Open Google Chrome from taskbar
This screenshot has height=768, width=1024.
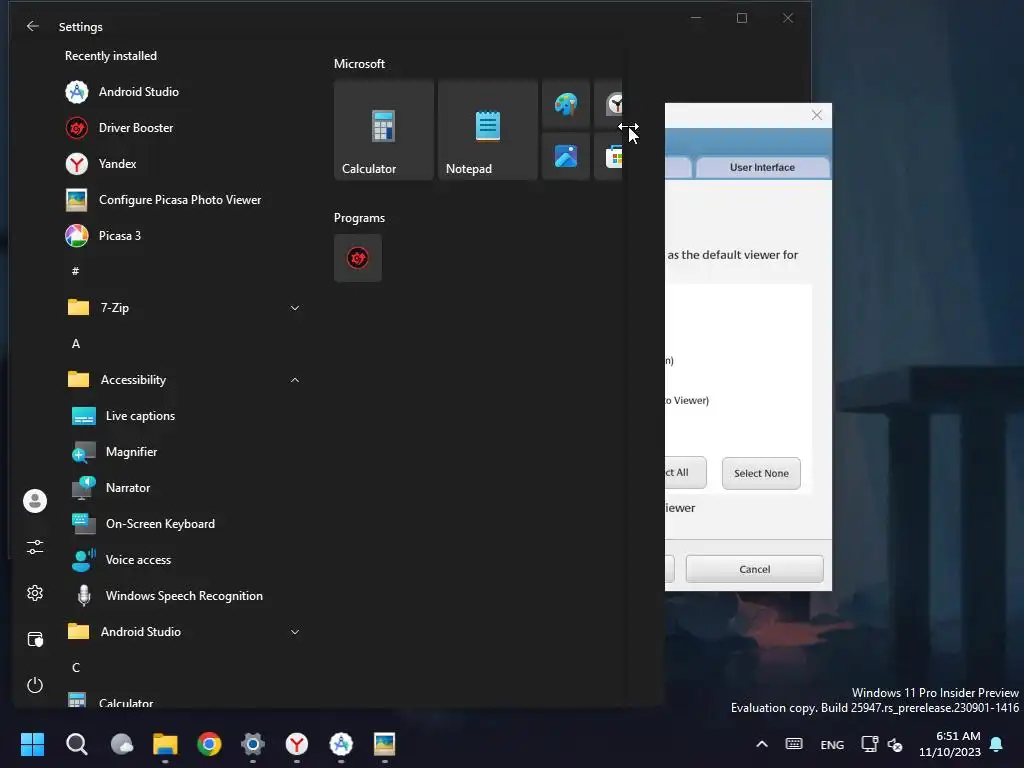coord(210,744)
